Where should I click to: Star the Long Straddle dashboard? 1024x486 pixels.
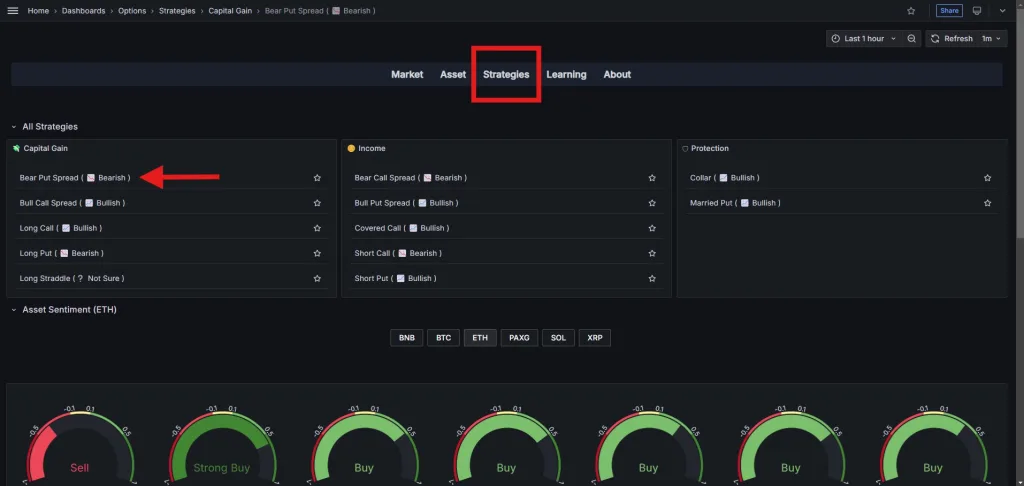coord(317,278)
